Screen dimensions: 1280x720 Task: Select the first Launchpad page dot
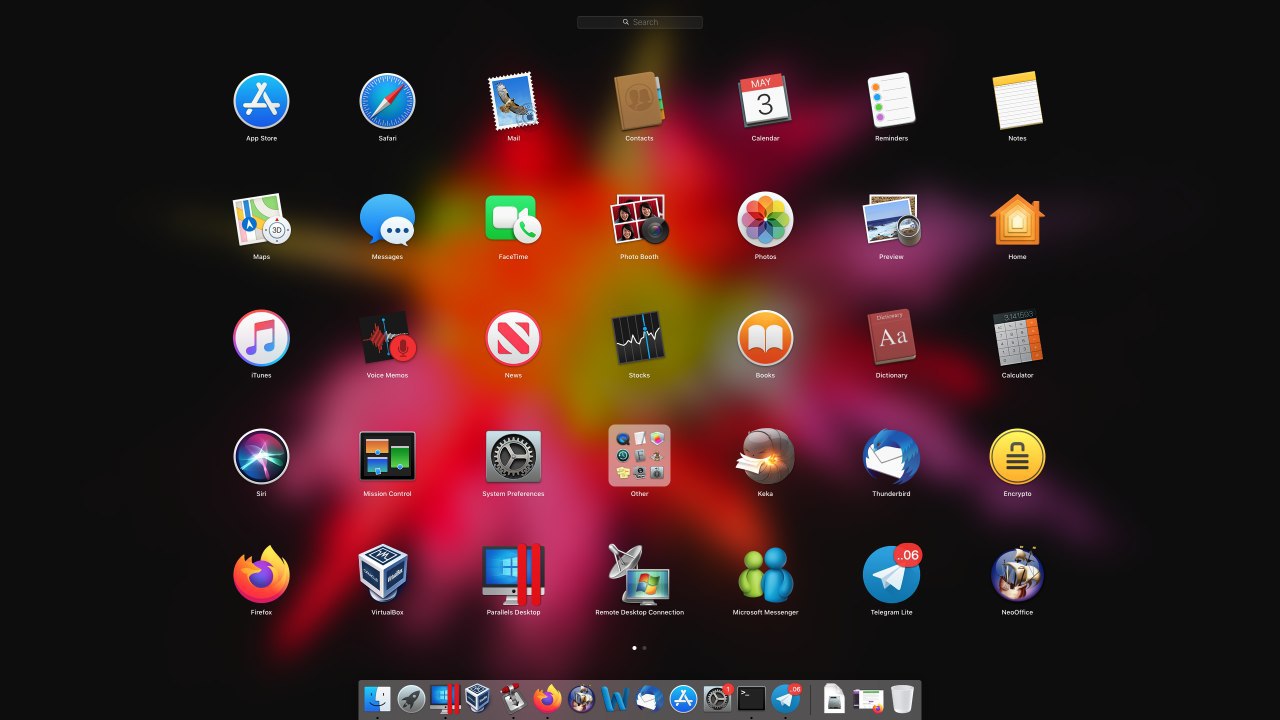pos(634,648)
